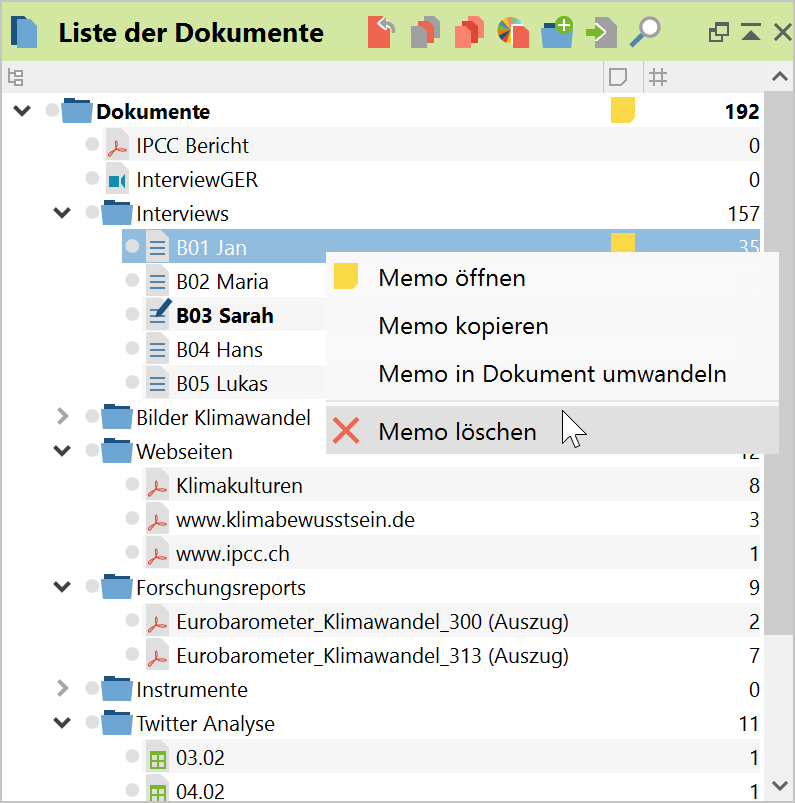795x803 pixels.
Task: Select Eurobarometer_Klimawandel_300 (Auszug)
Action: (x=372, y=622)
